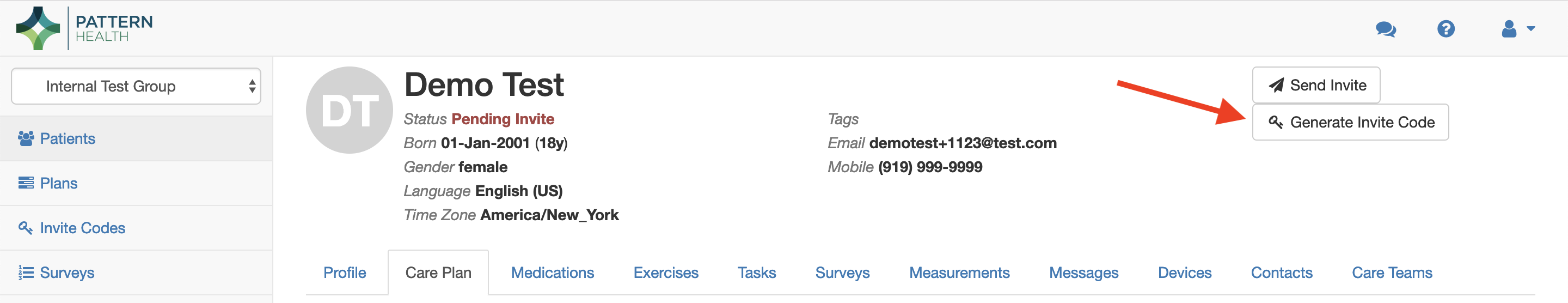Click the Plans list icon in sidebar
Image resolution: width=1568 pixels, height=303 pixels.
click(x=26, y=184)
